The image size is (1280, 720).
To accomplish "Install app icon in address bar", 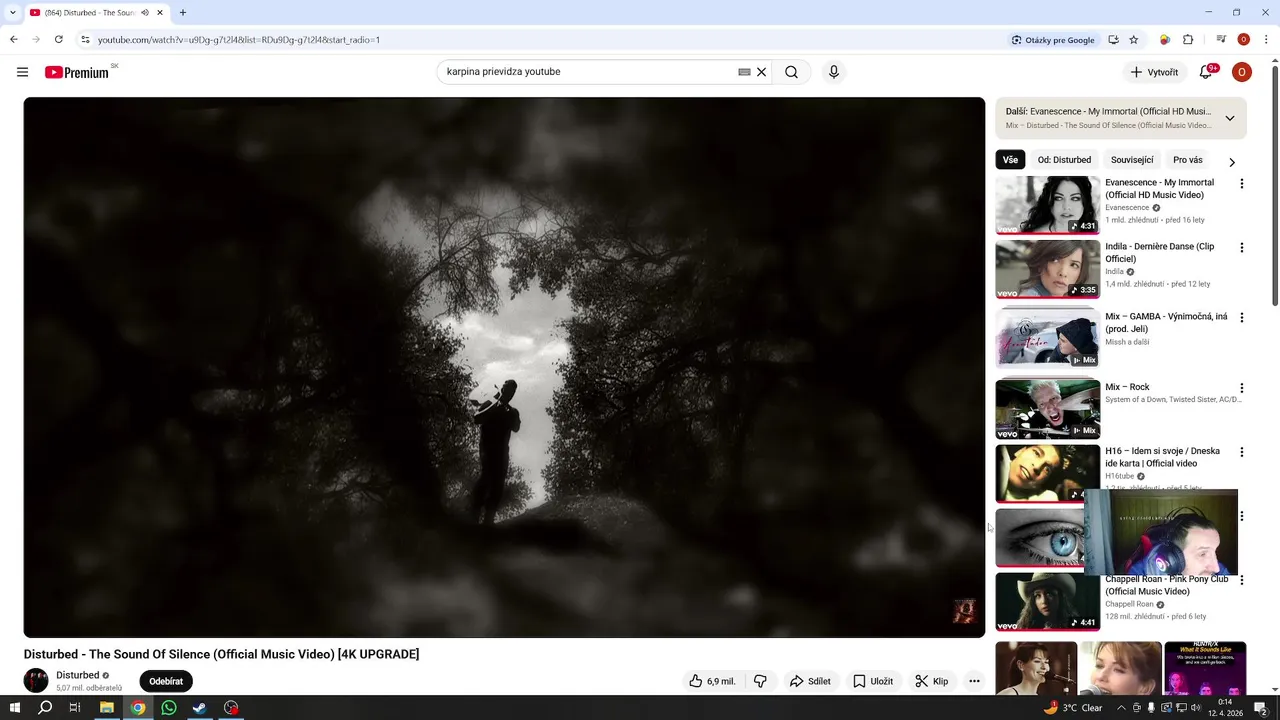I will (1113, 40).
